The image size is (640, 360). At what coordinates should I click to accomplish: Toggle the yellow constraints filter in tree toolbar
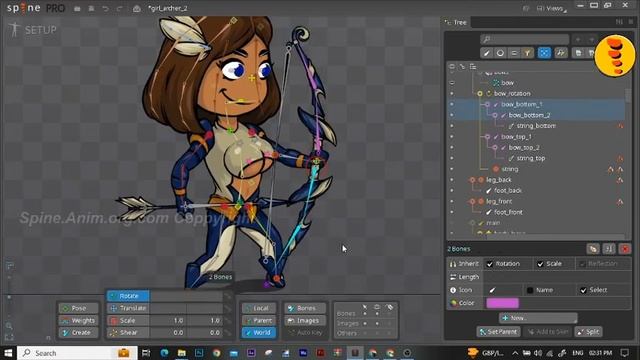pos(527,53)
